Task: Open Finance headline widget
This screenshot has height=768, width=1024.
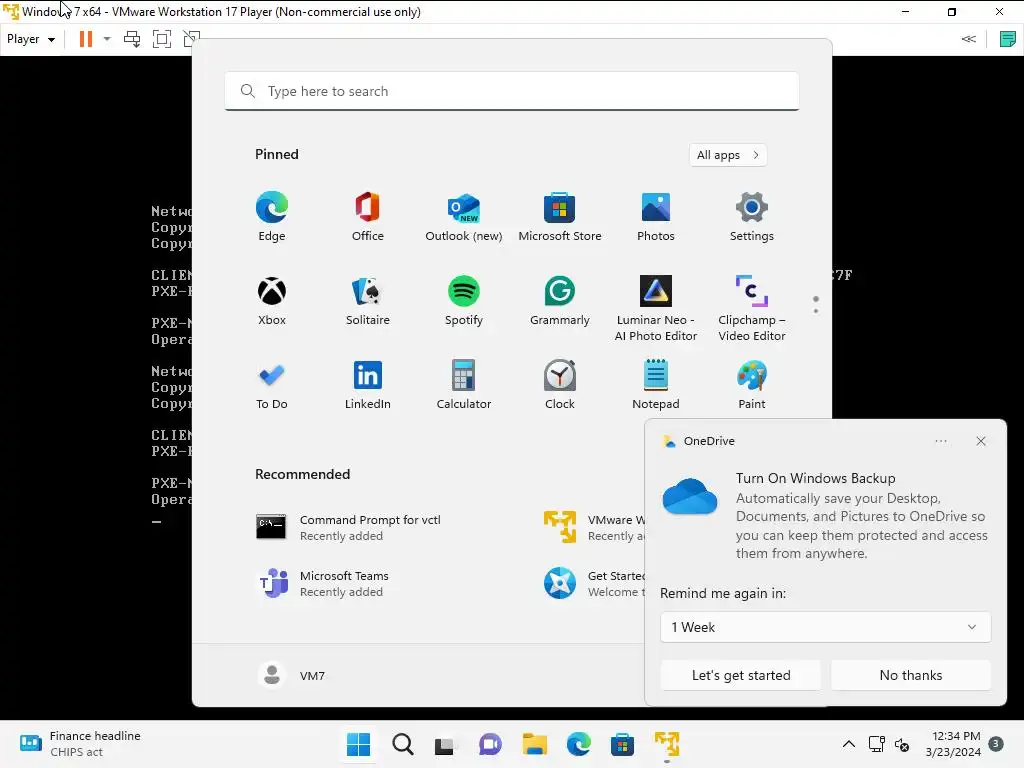Action: click(x=79, y=744)
